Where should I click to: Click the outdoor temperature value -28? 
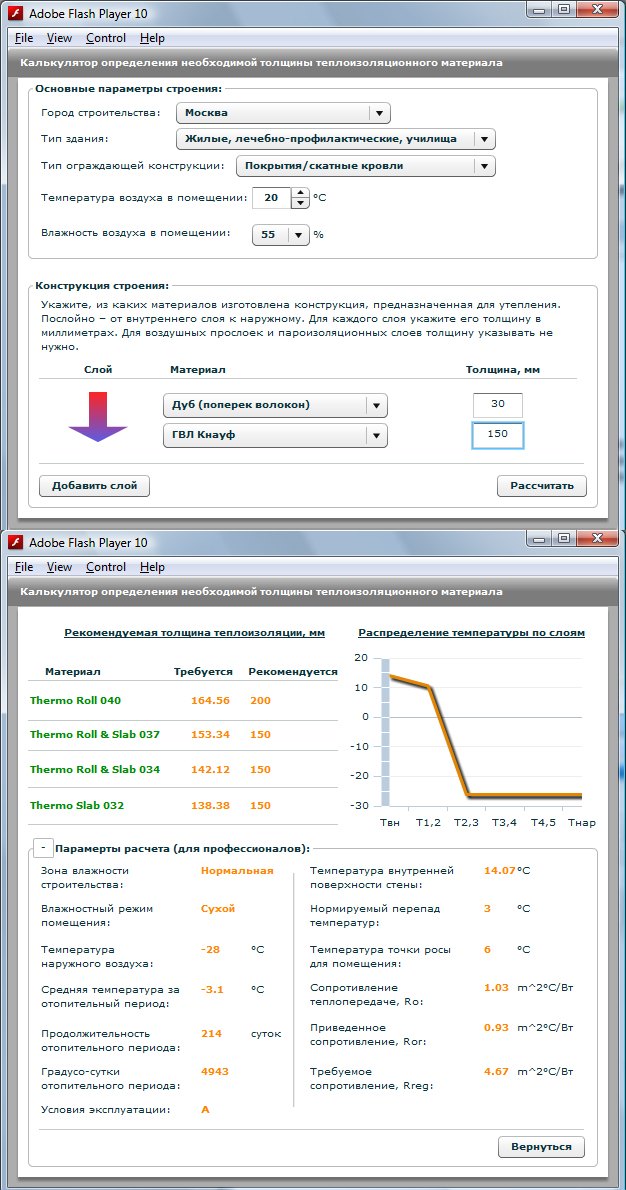(x=210, y=949)
